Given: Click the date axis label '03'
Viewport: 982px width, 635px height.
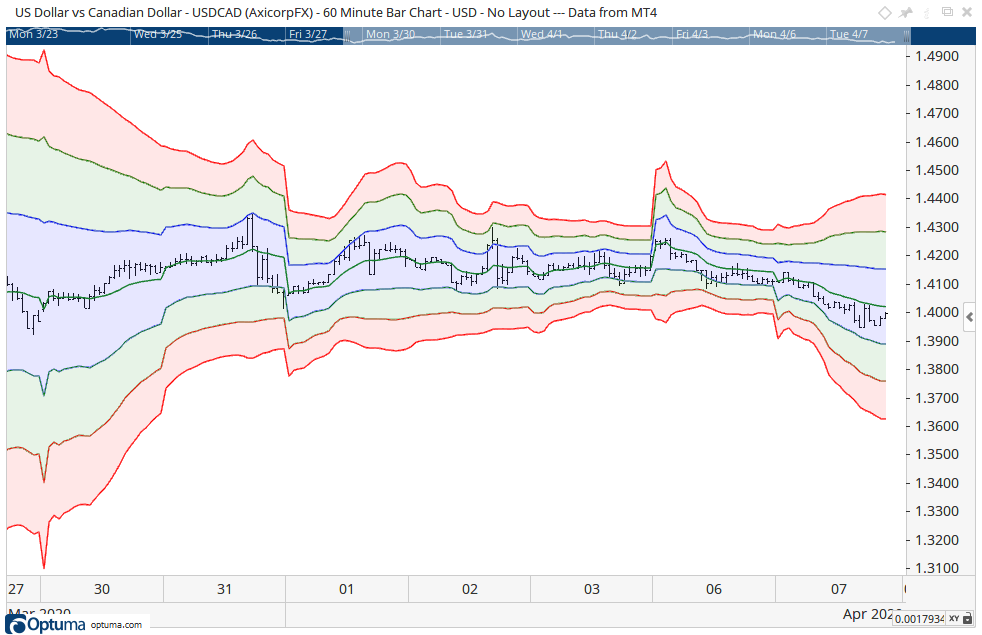Looking at the screenshot, I should click(592, 589).
